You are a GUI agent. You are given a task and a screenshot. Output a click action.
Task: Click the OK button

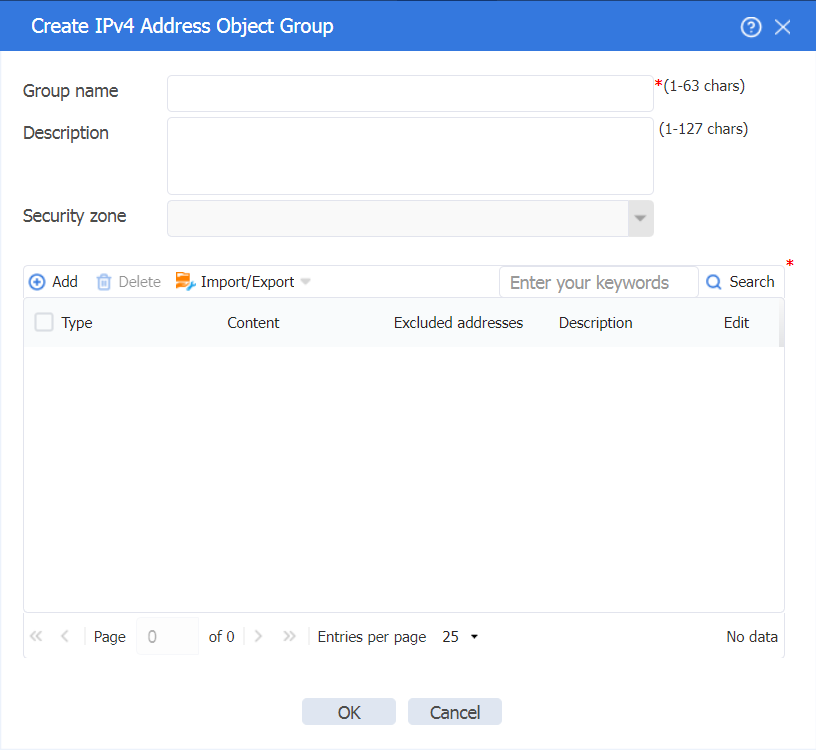point(349,711)
